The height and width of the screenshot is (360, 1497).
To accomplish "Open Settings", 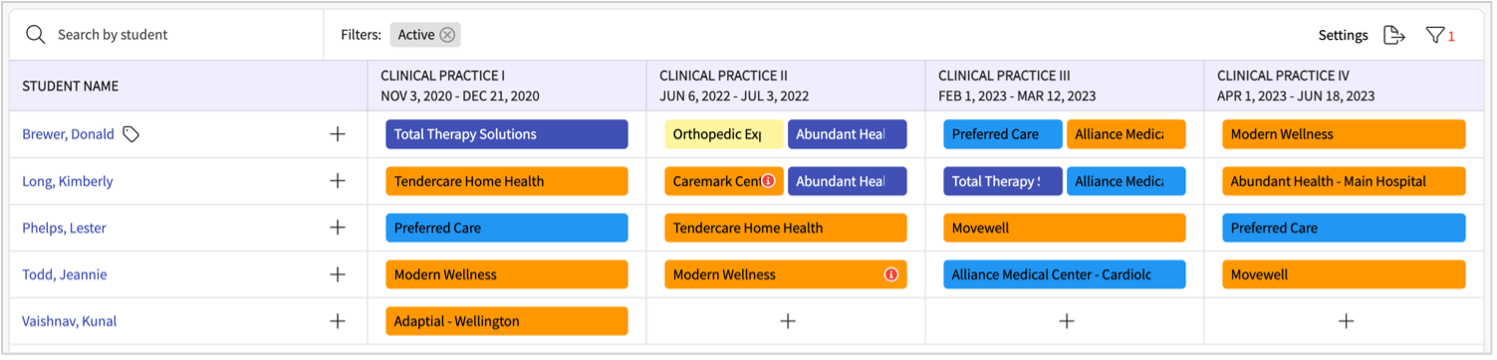I will click(x=1343, y=35).
